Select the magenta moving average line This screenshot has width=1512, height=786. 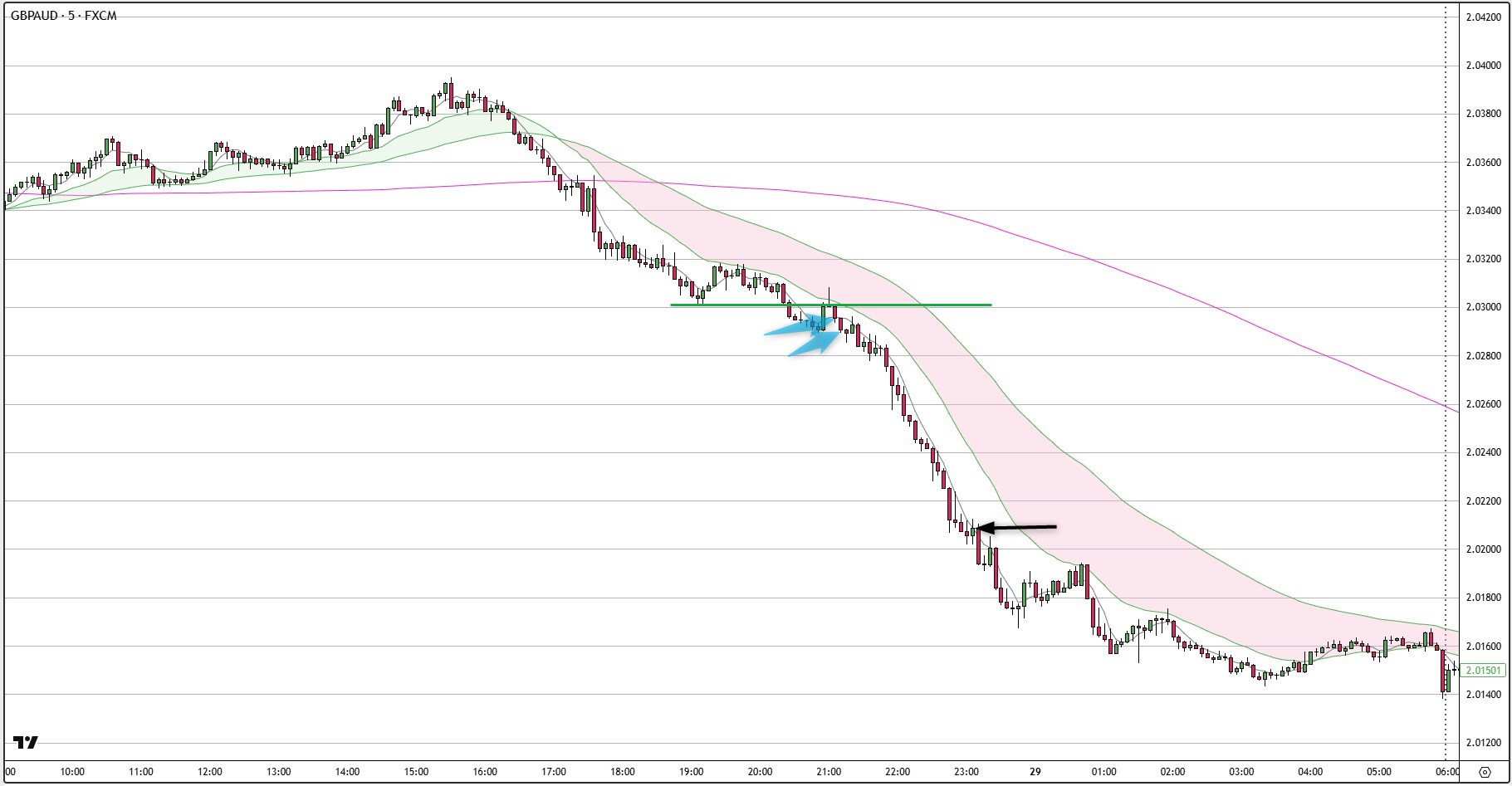(1162, 286)
